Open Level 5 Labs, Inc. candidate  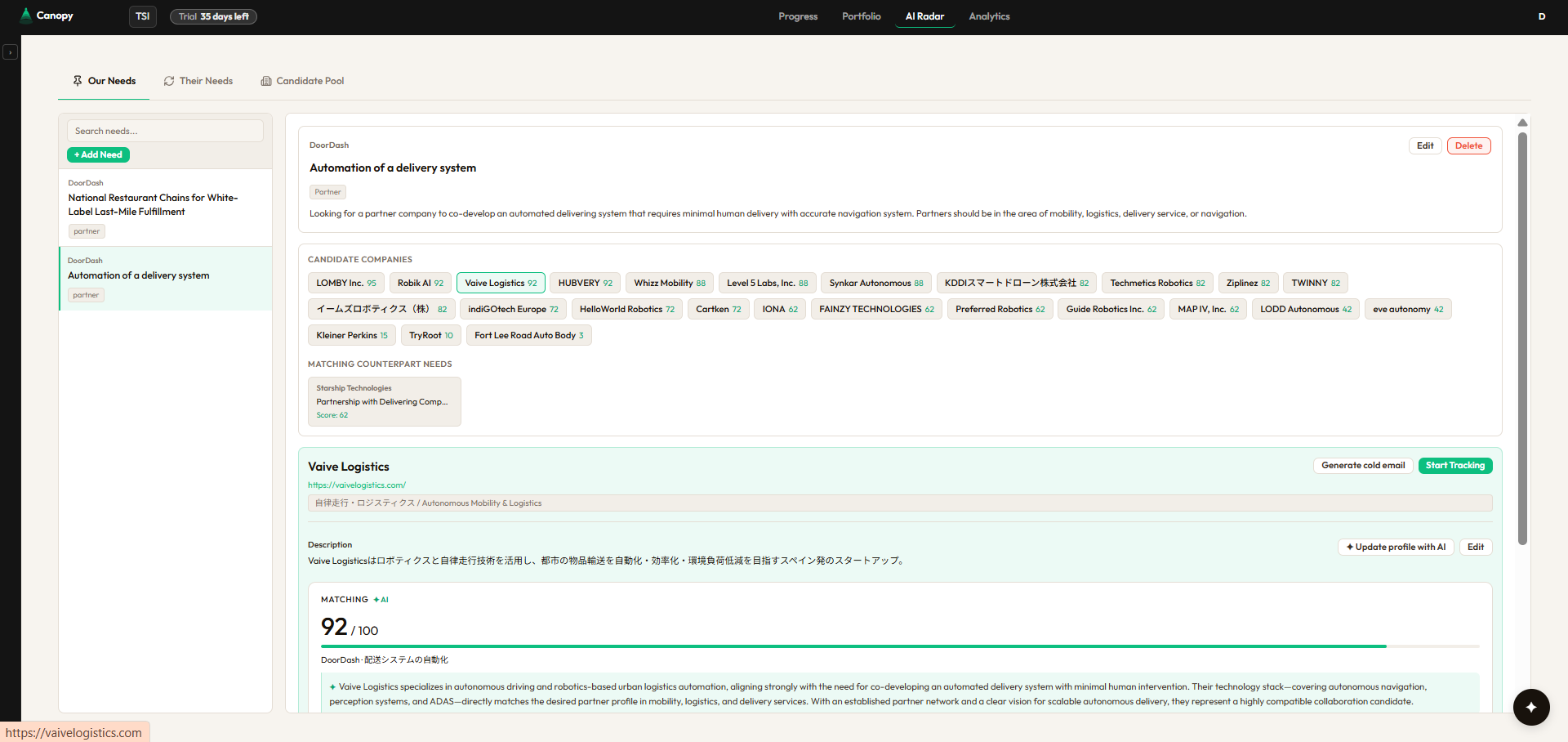(767, 283)
